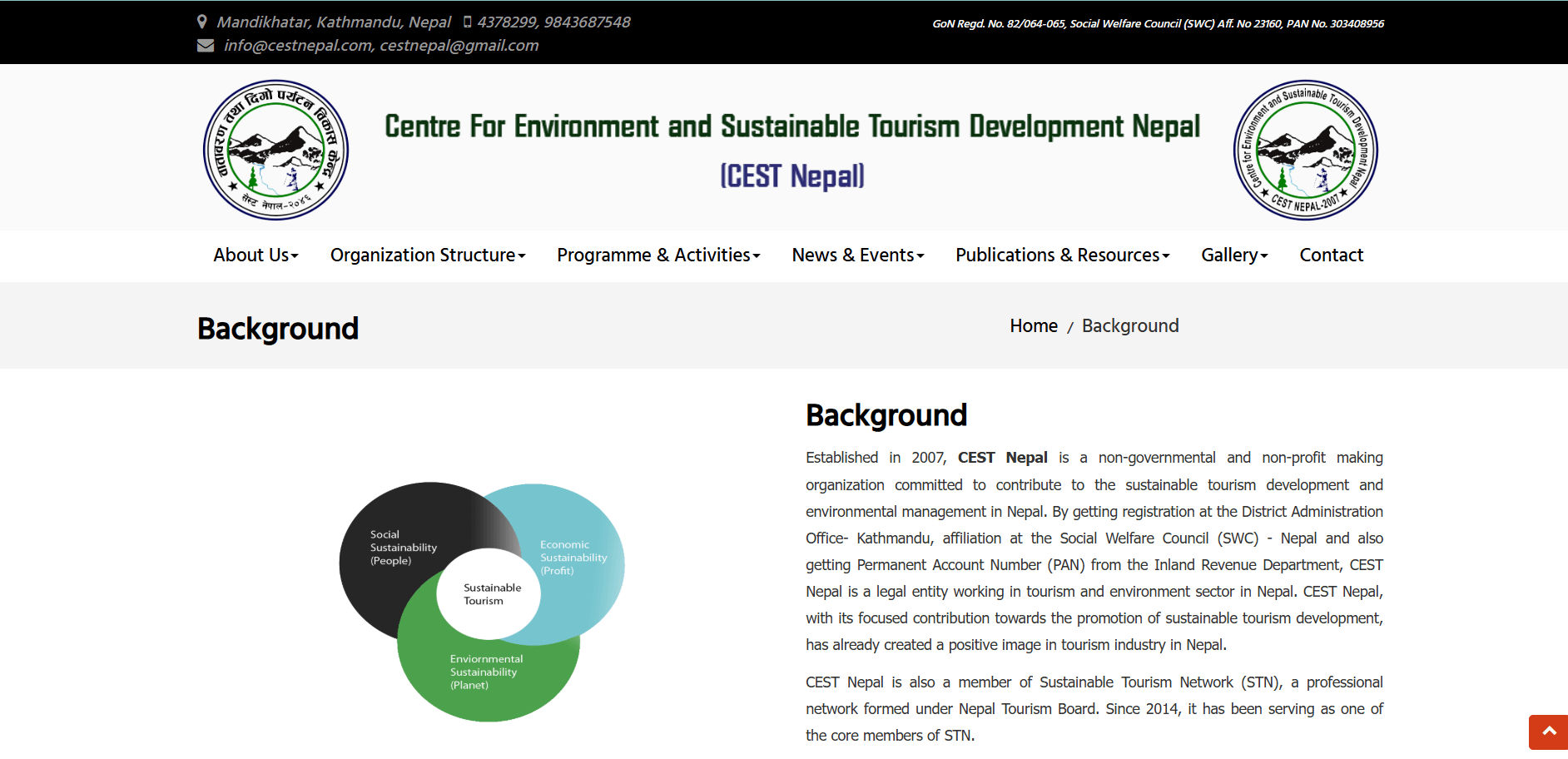This screenshot has height=759, width=1568.
Task: Expand Programme & Activities menu
Action: click(658, 255)
